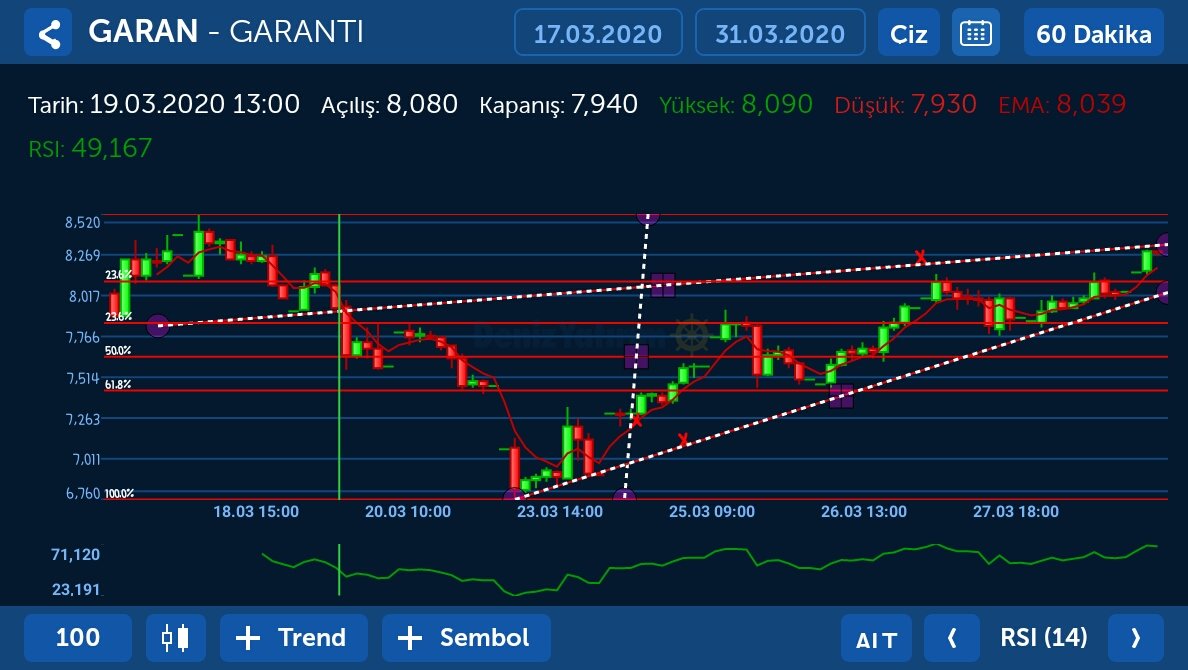Select the 8,520 price axis label
The image size is (1188, 670).
[83, 222]
